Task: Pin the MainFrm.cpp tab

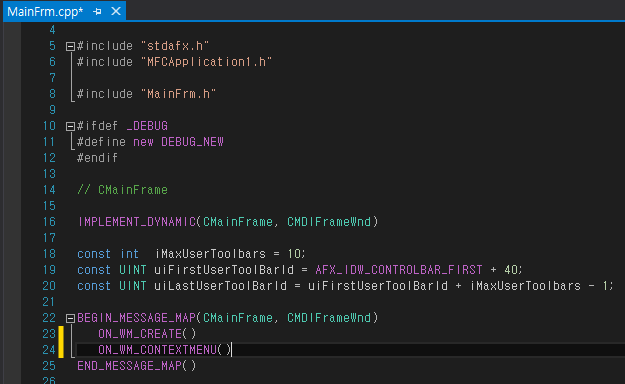Action: pyautogui.click(x=97, y=12)
